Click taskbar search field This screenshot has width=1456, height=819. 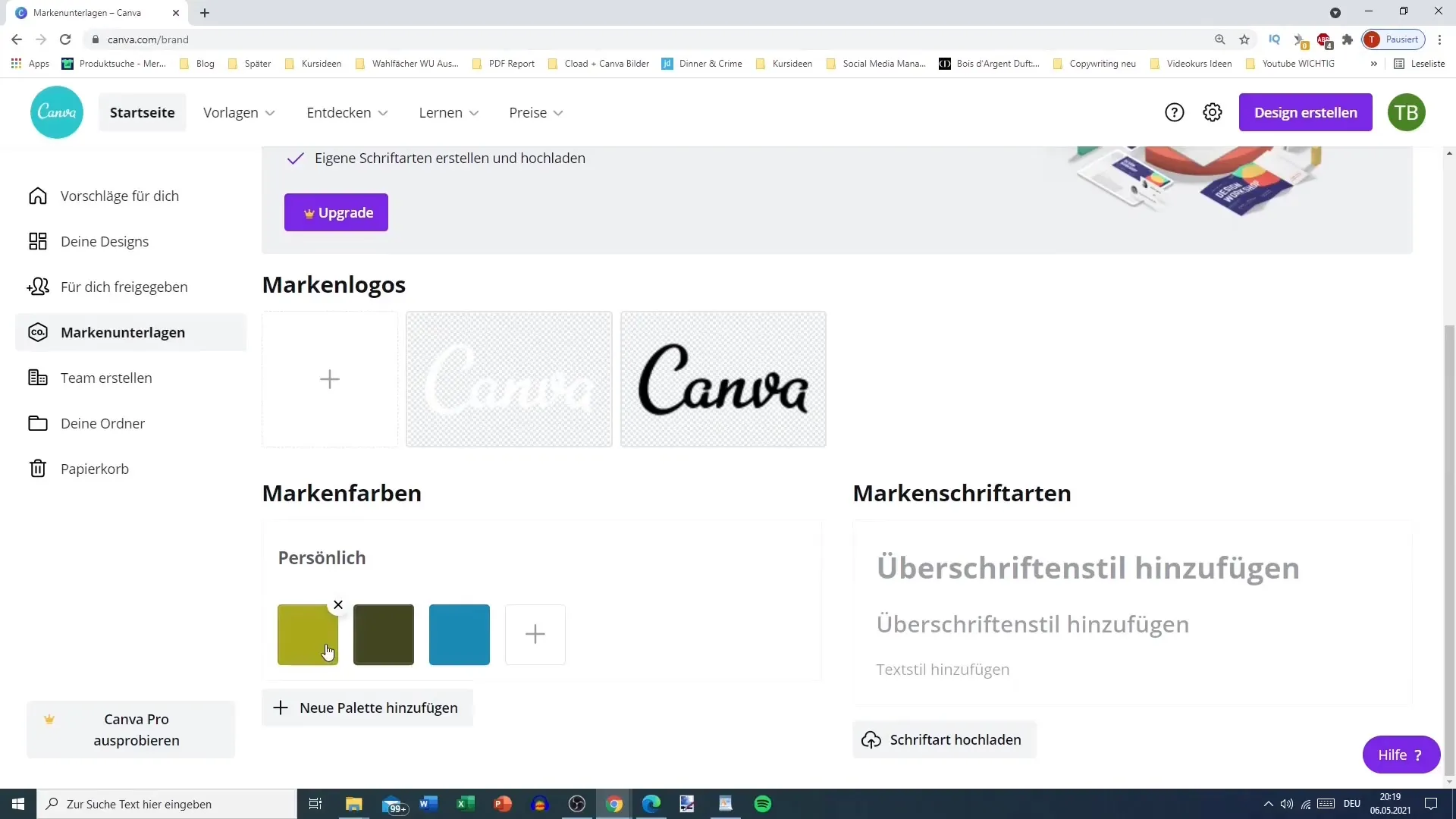click(167, 804)
